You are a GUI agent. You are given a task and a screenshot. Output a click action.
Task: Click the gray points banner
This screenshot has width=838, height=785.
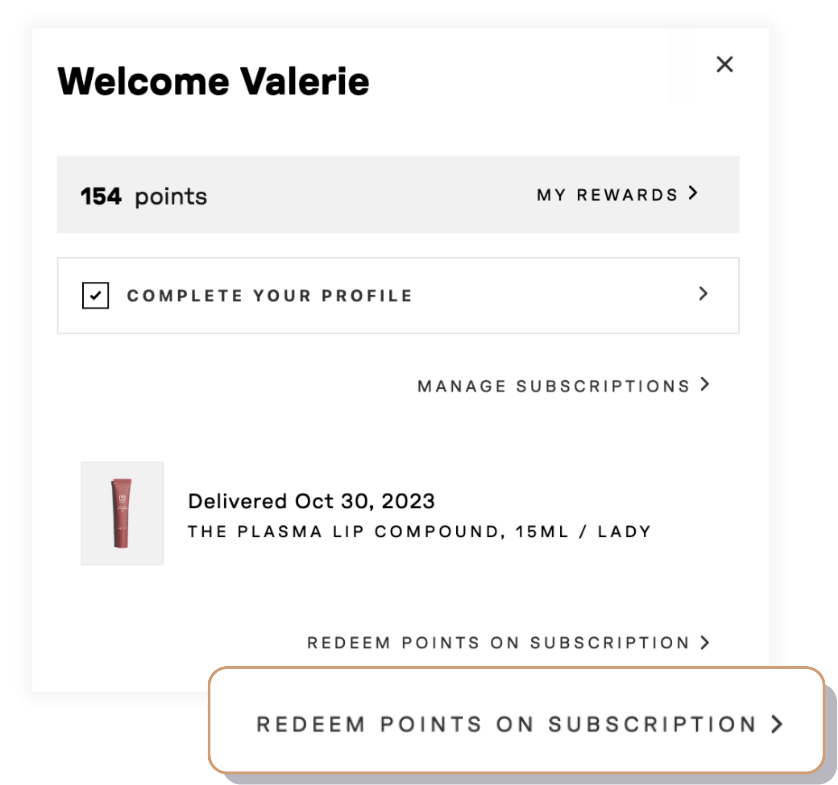[x=398, y=195]
